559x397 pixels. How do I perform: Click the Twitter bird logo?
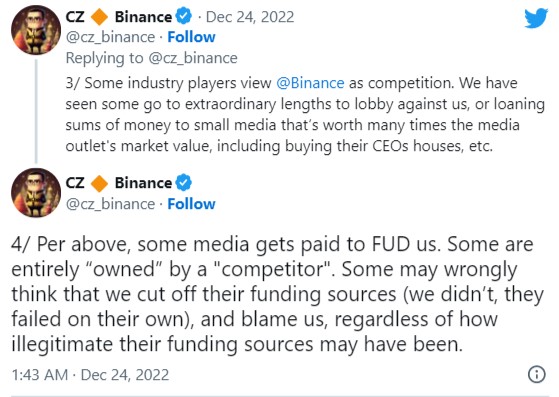click(536, 18)
